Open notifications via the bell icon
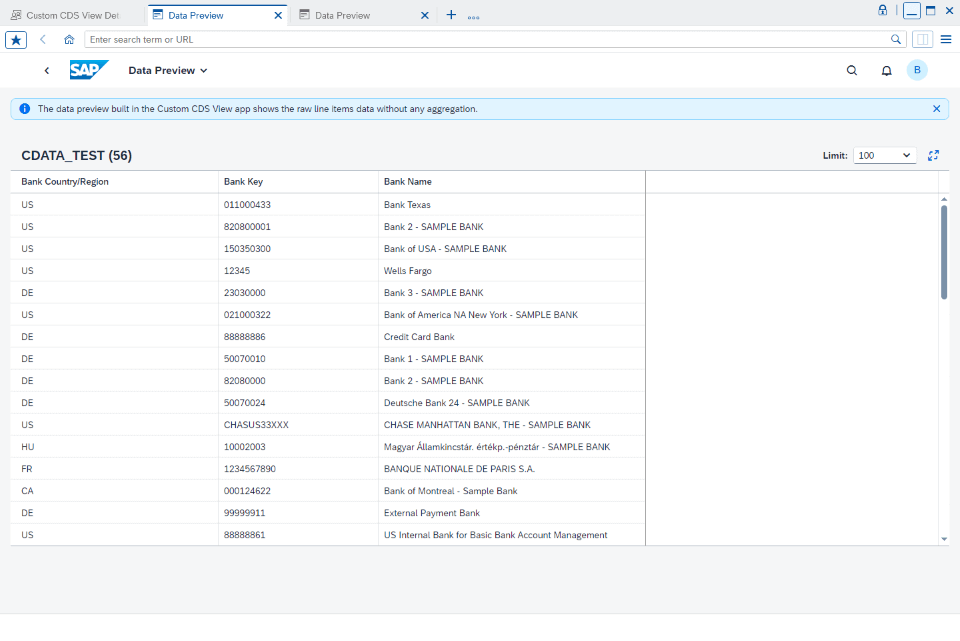The height and width of the screenshot is (641, 960). click(885, 70)
